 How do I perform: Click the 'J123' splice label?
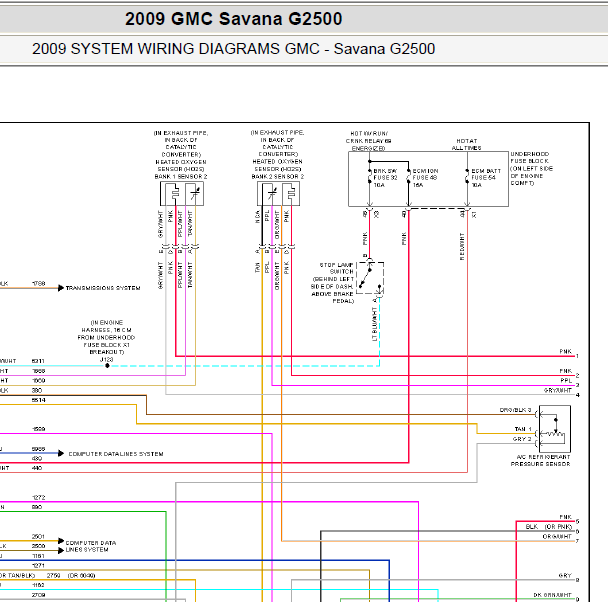(x=107, y=359)
